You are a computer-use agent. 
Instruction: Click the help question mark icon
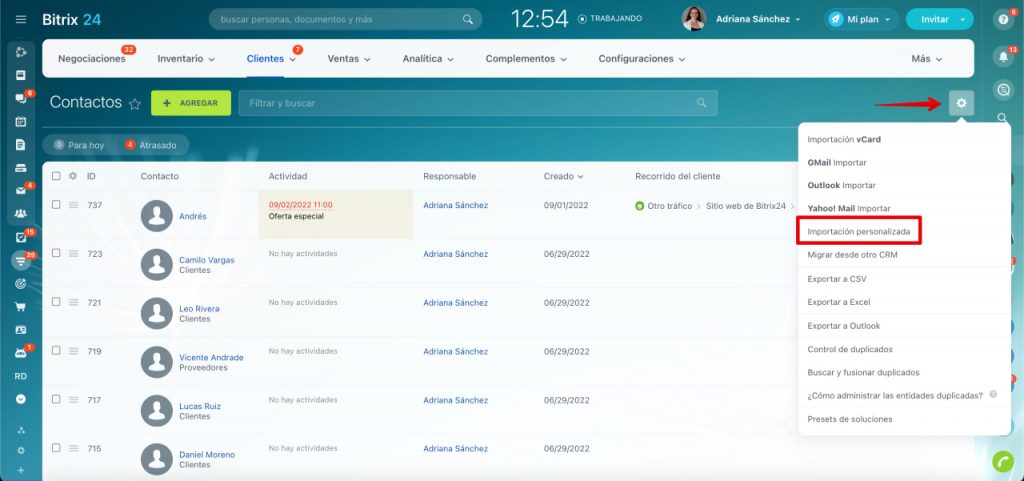click(x=1003, y=19)
